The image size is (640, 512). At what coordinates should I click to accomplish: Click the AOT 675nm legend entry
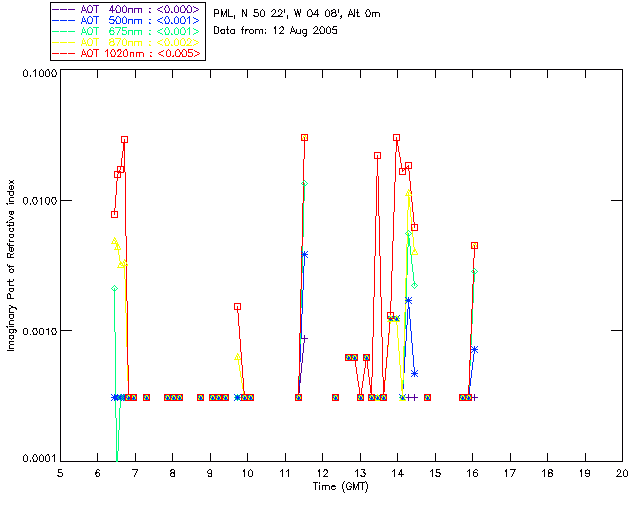127,31
